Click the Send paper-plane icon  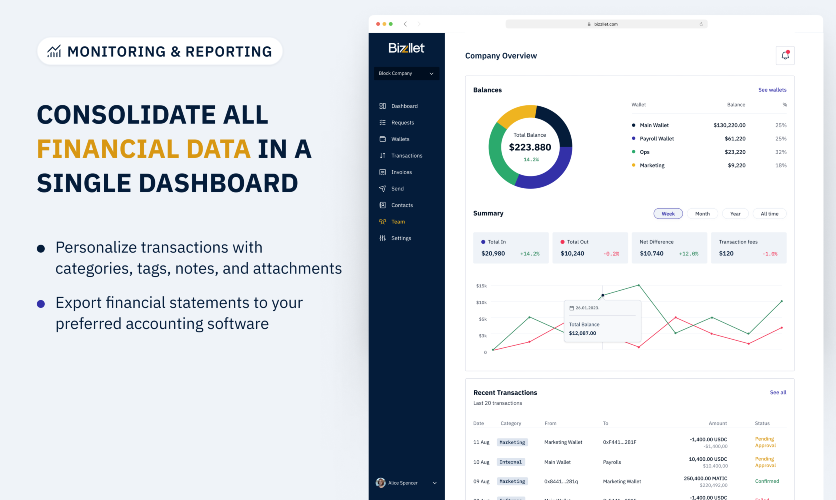[382, 189]
